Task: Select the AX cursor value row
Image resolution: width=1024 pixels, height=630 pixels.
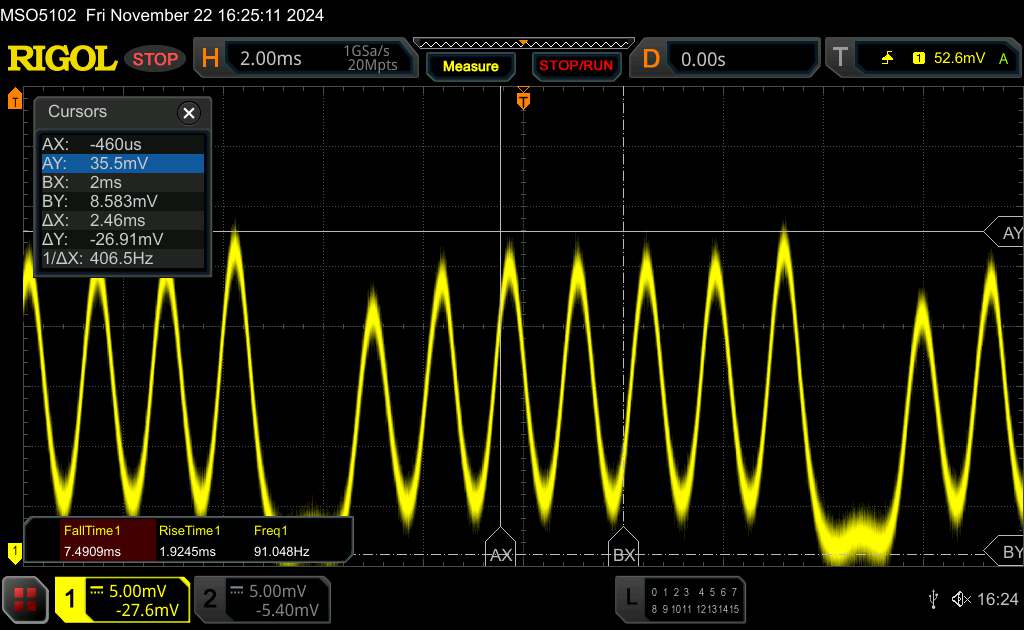Action: (x=122, y=144)
